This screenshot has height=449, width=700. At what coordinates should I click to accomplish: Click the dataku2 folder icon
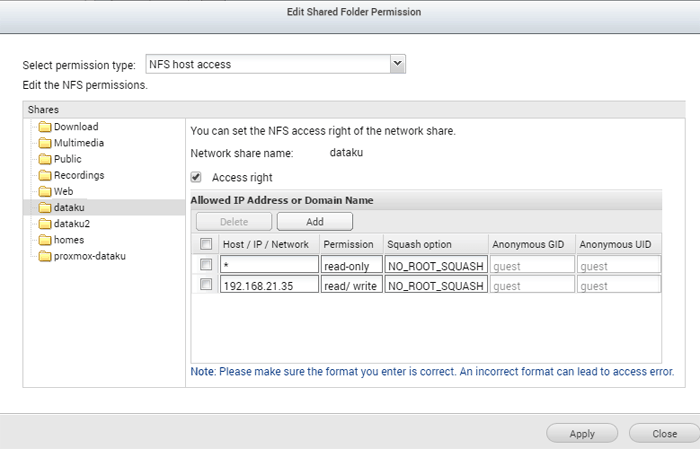45,224
